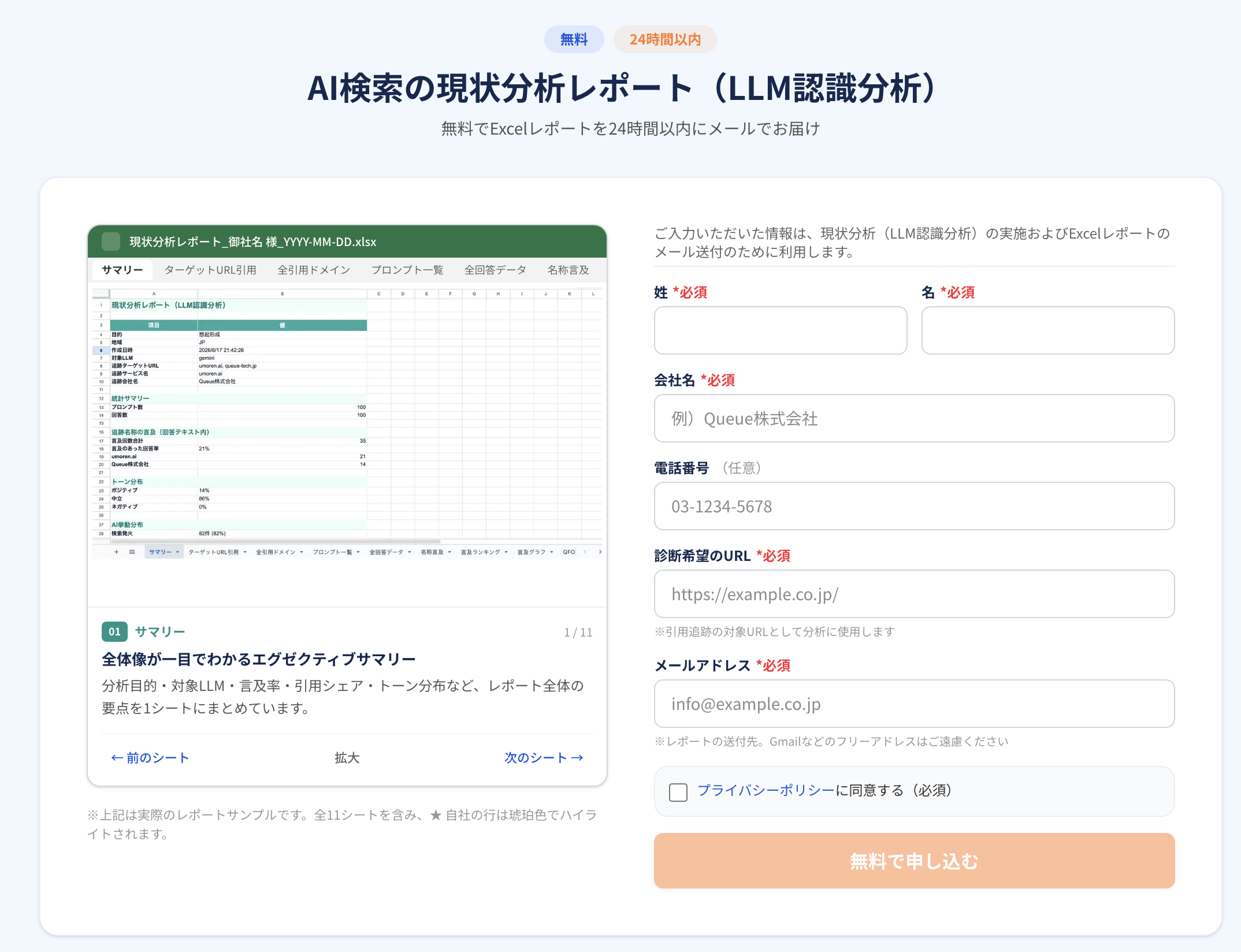Go to 次のシート
The width and height of the screenshot is (1241, 952).
(544, 757)
